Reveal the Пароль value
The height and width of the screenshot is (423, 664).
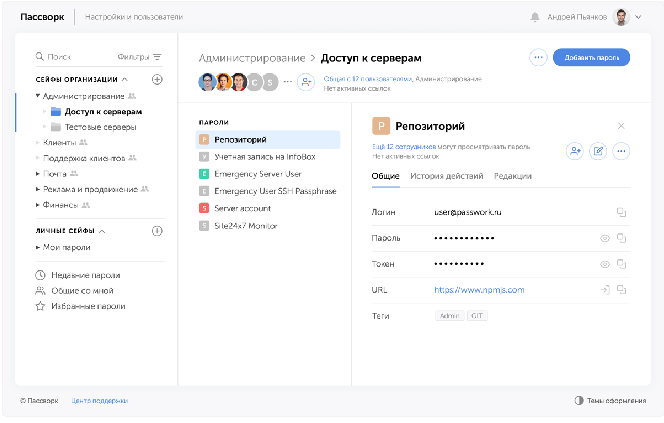coord(605,238)
